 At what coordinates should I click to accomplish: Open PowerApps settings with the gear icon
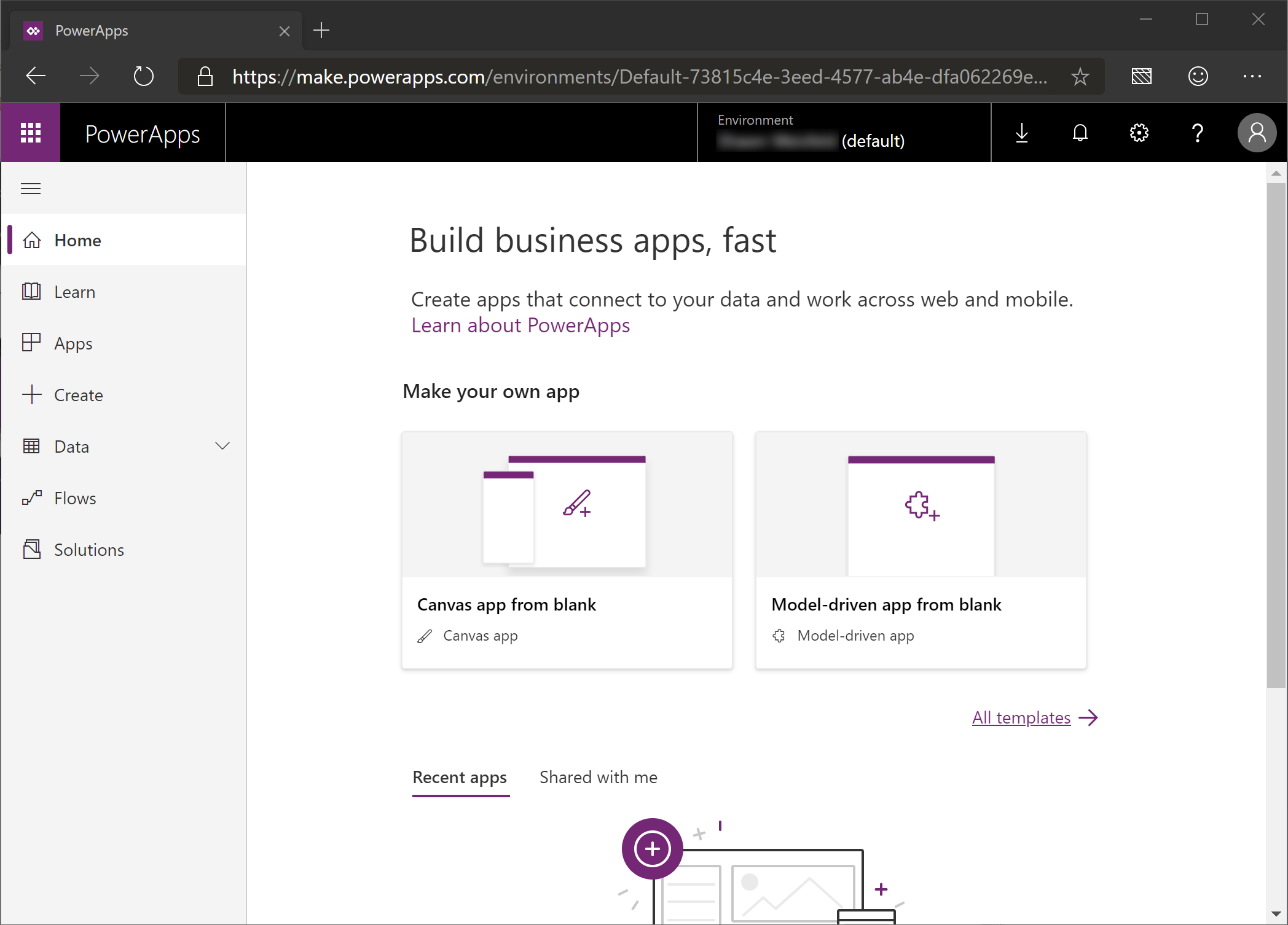1138,133
